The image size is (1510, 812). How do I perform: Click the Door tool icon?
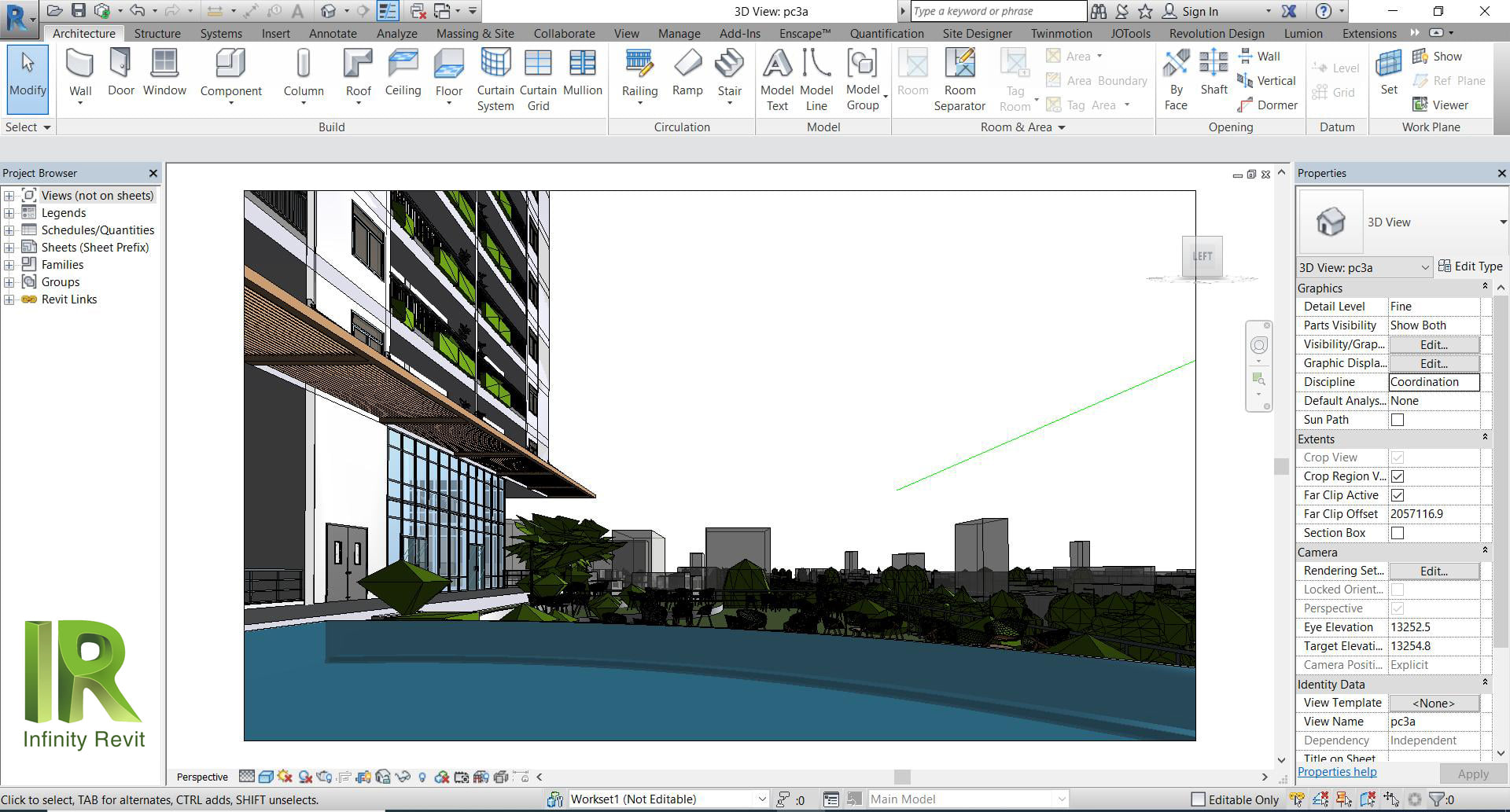click(121, 64)
